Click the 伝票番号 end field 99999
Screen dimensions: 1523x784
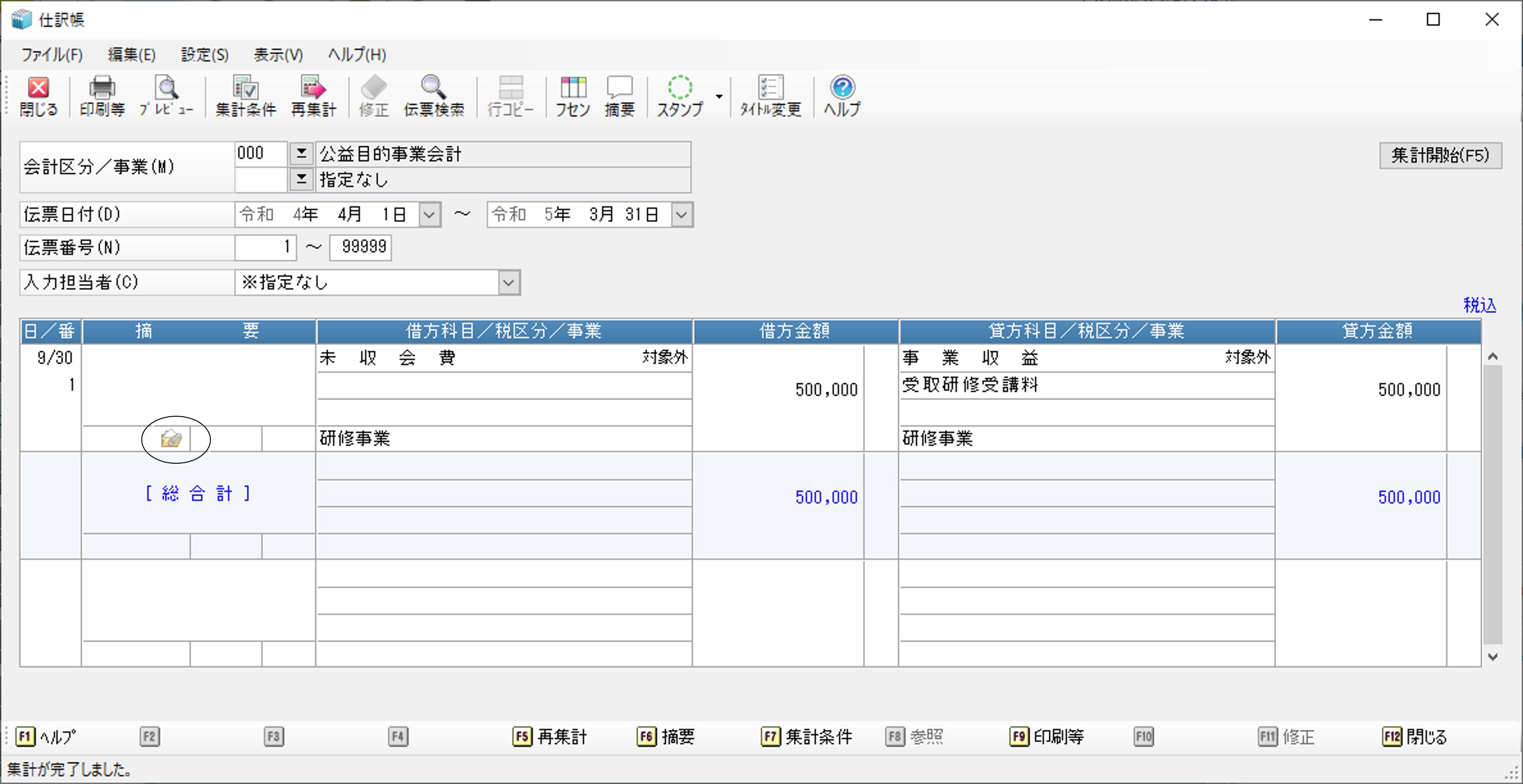pos(360,247)
